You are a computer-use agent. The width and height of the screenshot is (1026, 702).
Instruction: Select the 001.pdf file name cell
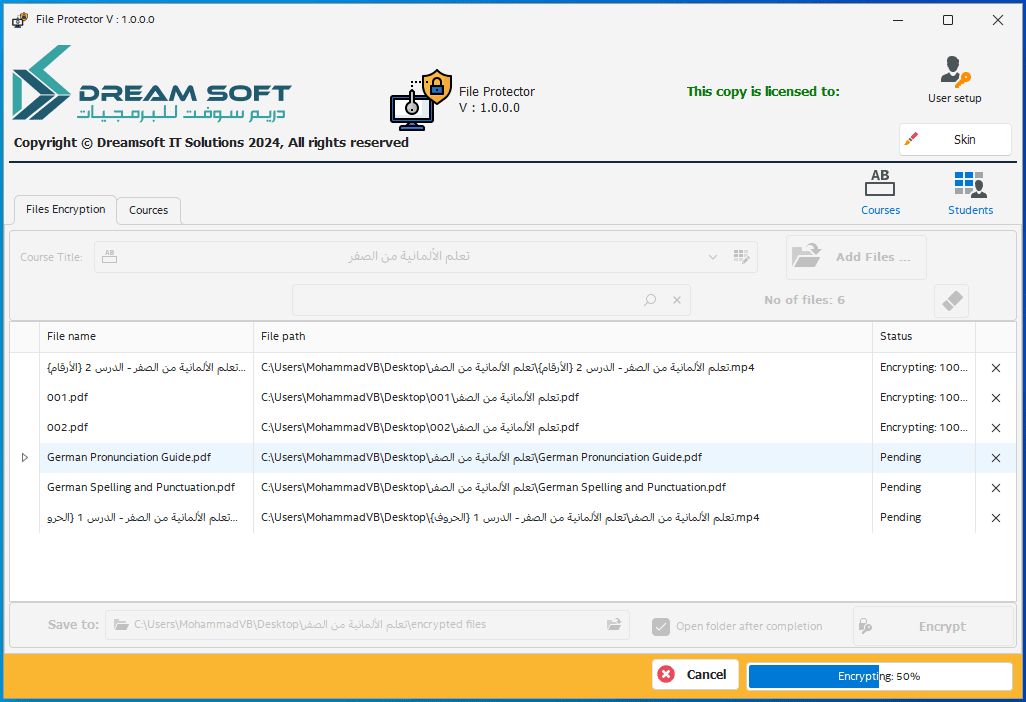click(146, 397)
